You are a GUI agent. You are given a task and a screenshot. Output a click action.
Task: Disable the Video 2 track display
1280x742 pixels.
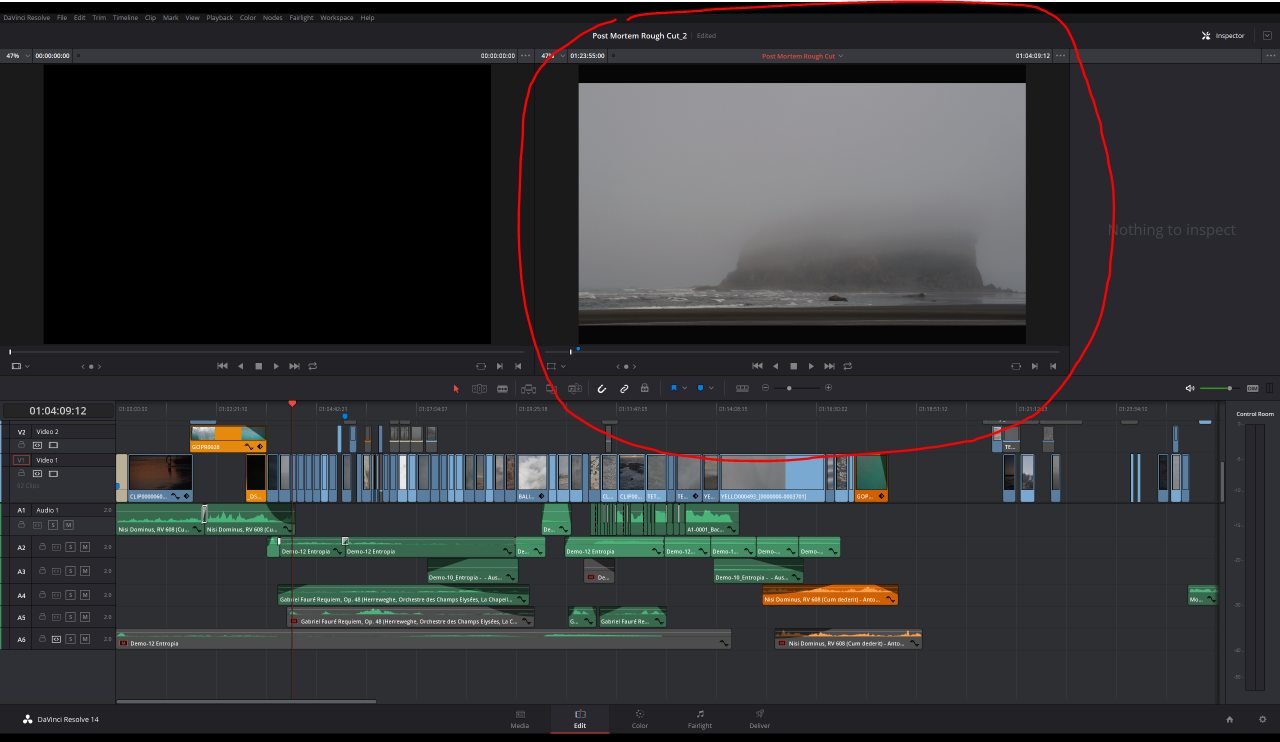[x=53, y=444]
